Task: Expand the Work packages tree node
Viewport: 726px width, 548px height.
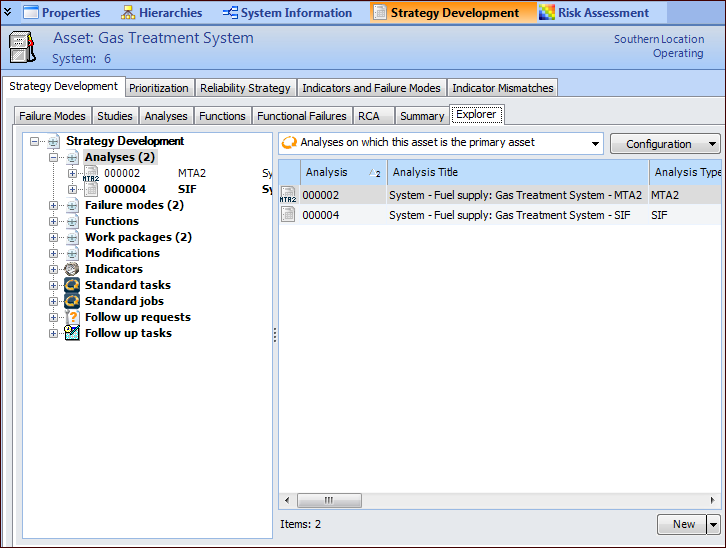Action: [53, 237]
